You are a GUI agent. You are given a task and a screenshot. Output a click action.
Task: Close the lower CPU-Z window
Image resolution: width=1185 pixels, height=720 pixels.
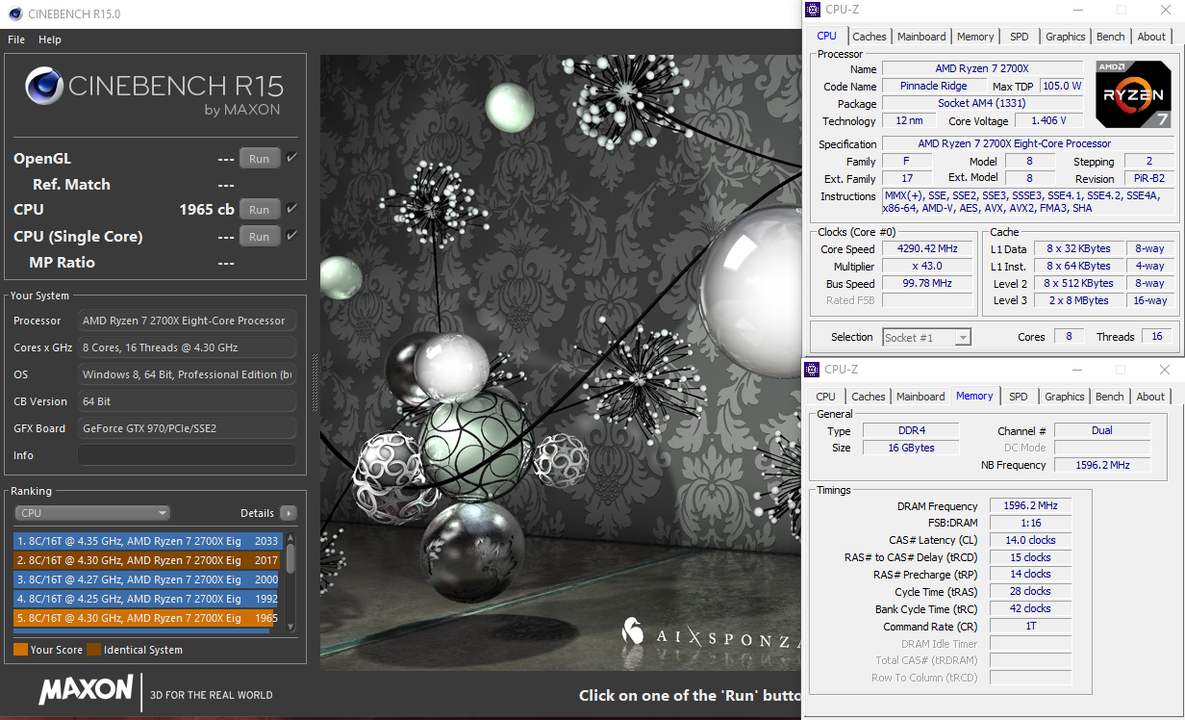point(1165,369)
